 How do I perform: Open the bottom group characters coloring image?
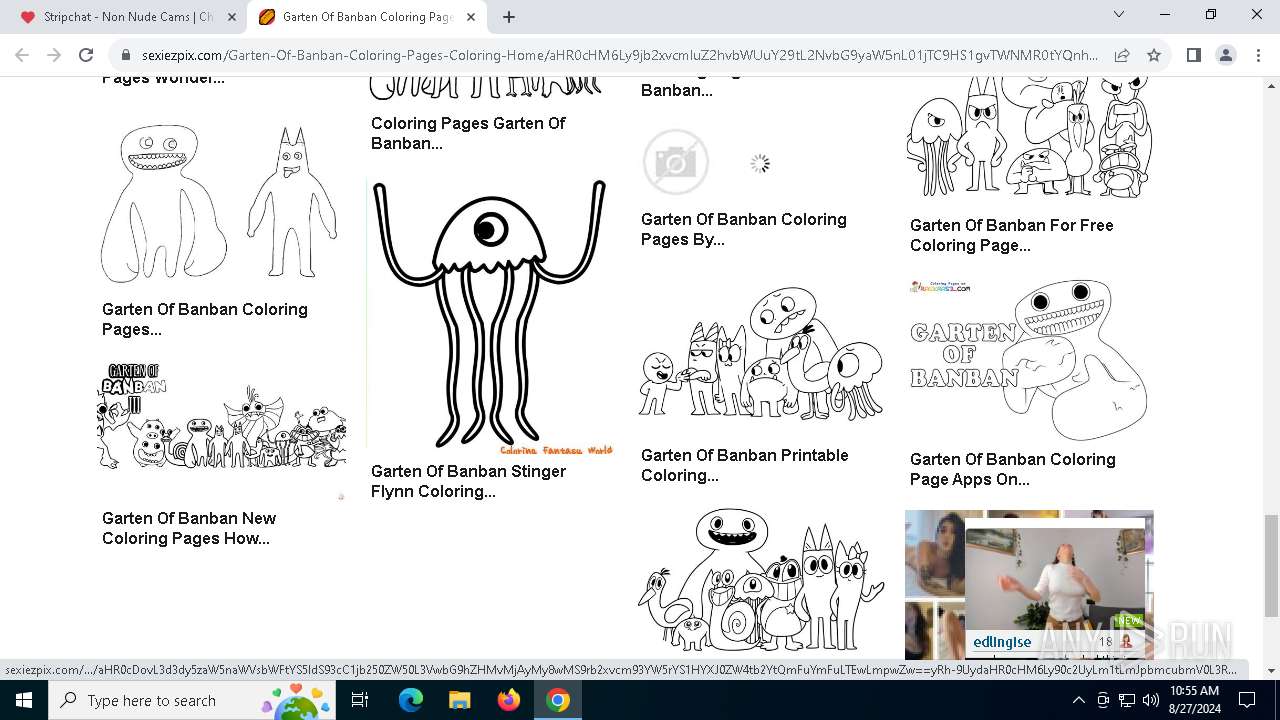point(761,580)
